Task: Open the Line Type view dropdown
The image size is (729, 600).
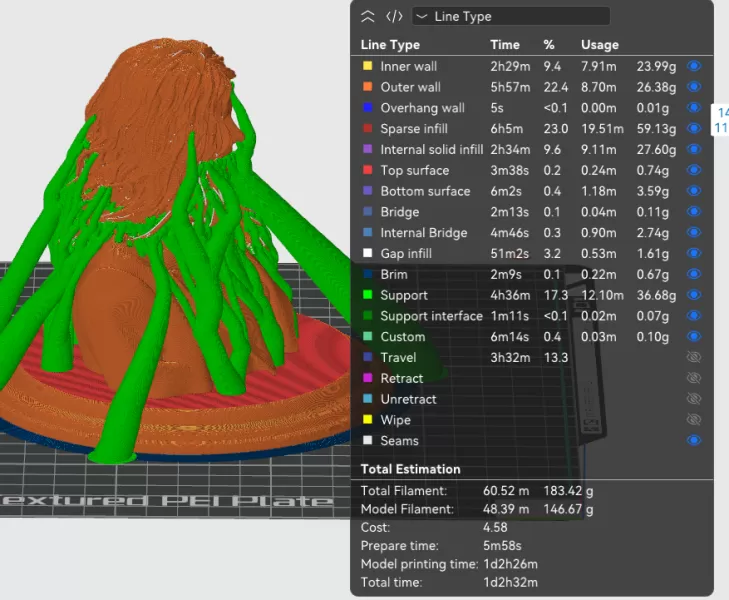Action: click(x=511, y=16)
